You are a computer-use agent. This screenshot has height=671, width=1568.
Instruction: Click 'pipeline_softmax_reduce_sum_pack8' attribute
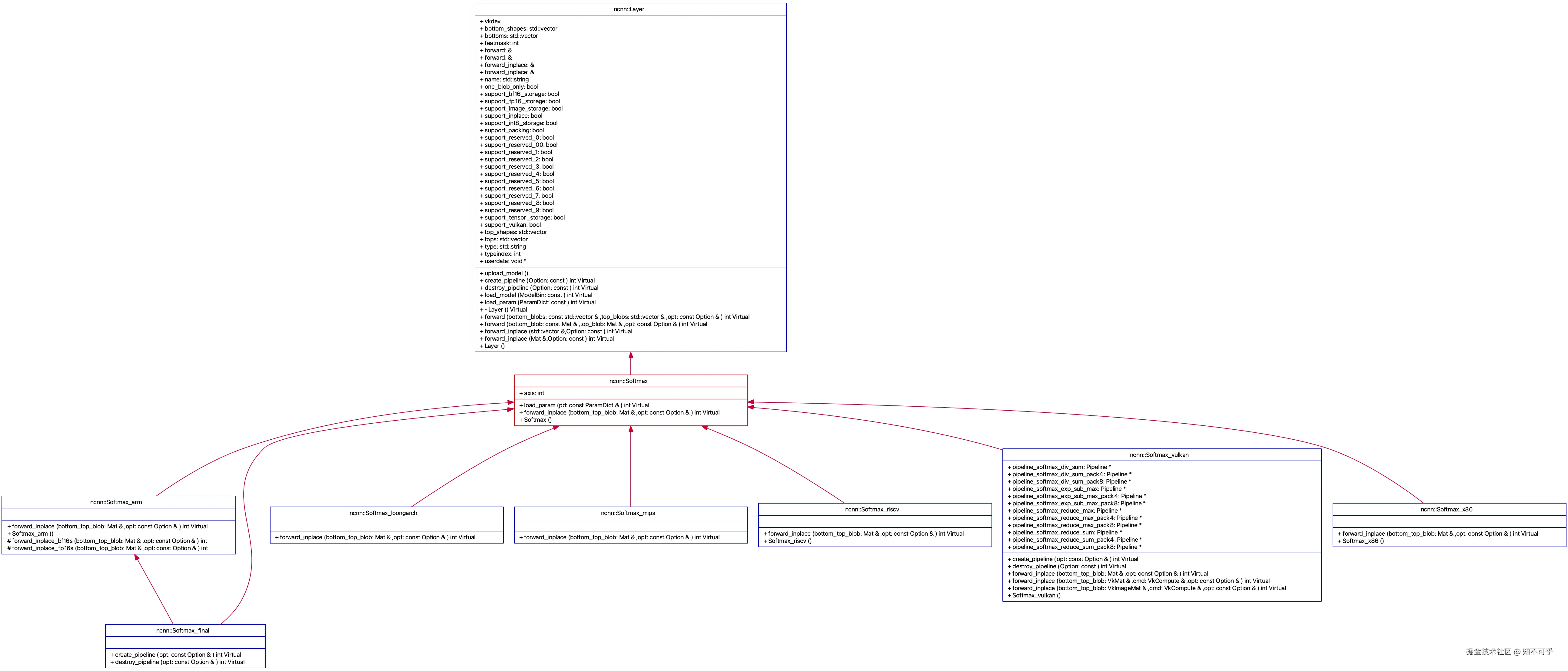[x=1074, y=547]
